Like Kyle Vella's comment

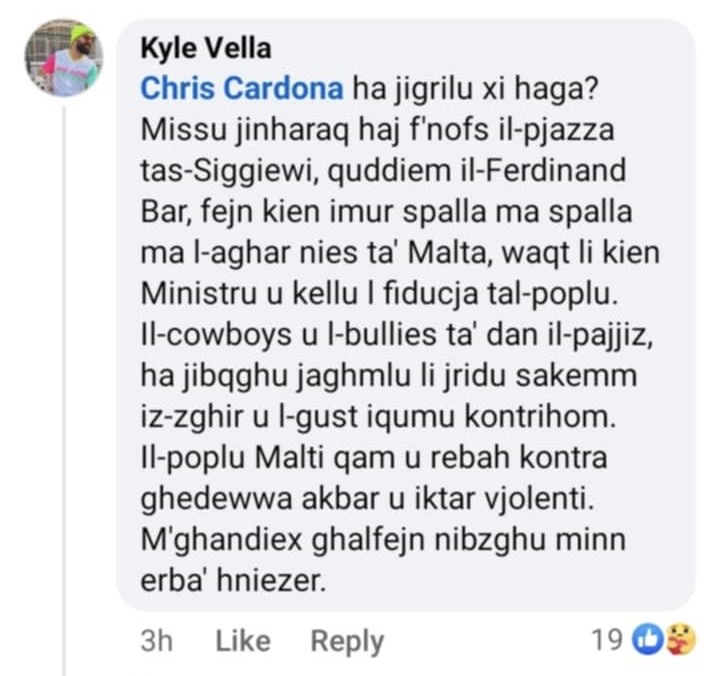(x=241, y=640)
